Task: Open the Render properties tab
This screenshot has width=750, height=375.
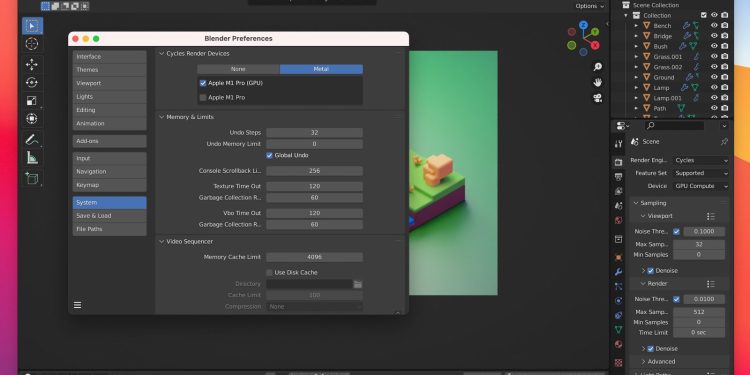Action: tap(618, 163)
